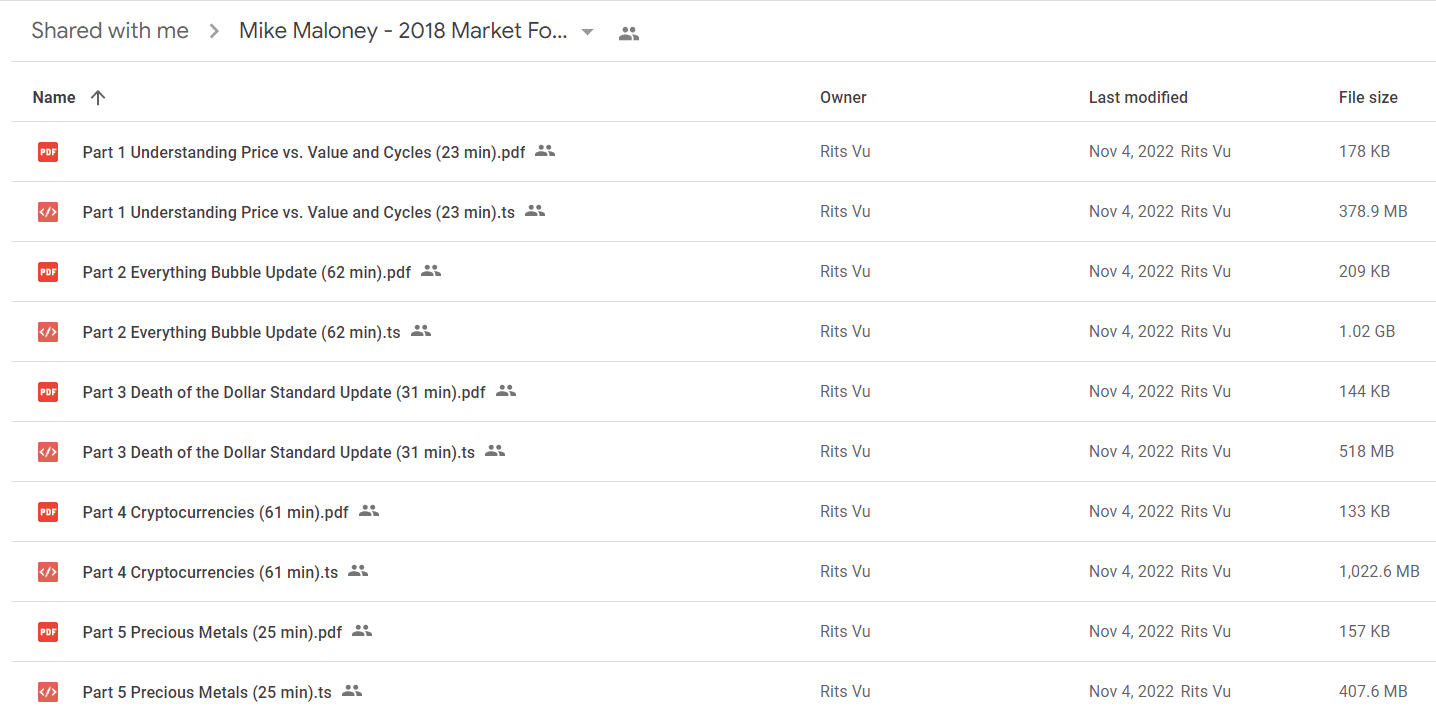Click shared icon on Part 4 .pdf row
The height and width of the screenshot is (713, 1436).
pos(369,511)
